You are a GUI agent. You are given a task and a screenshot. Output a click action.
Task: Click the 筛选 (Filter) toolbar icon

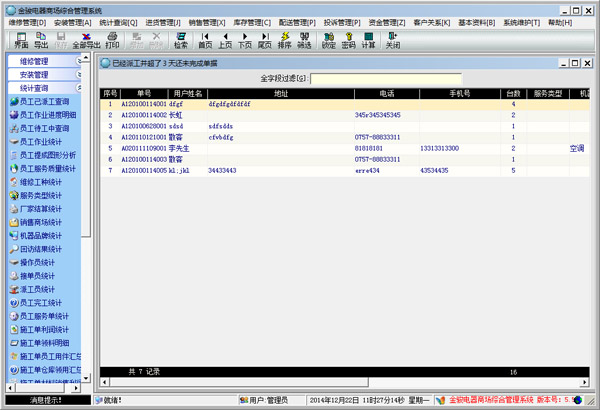point(304,39)
